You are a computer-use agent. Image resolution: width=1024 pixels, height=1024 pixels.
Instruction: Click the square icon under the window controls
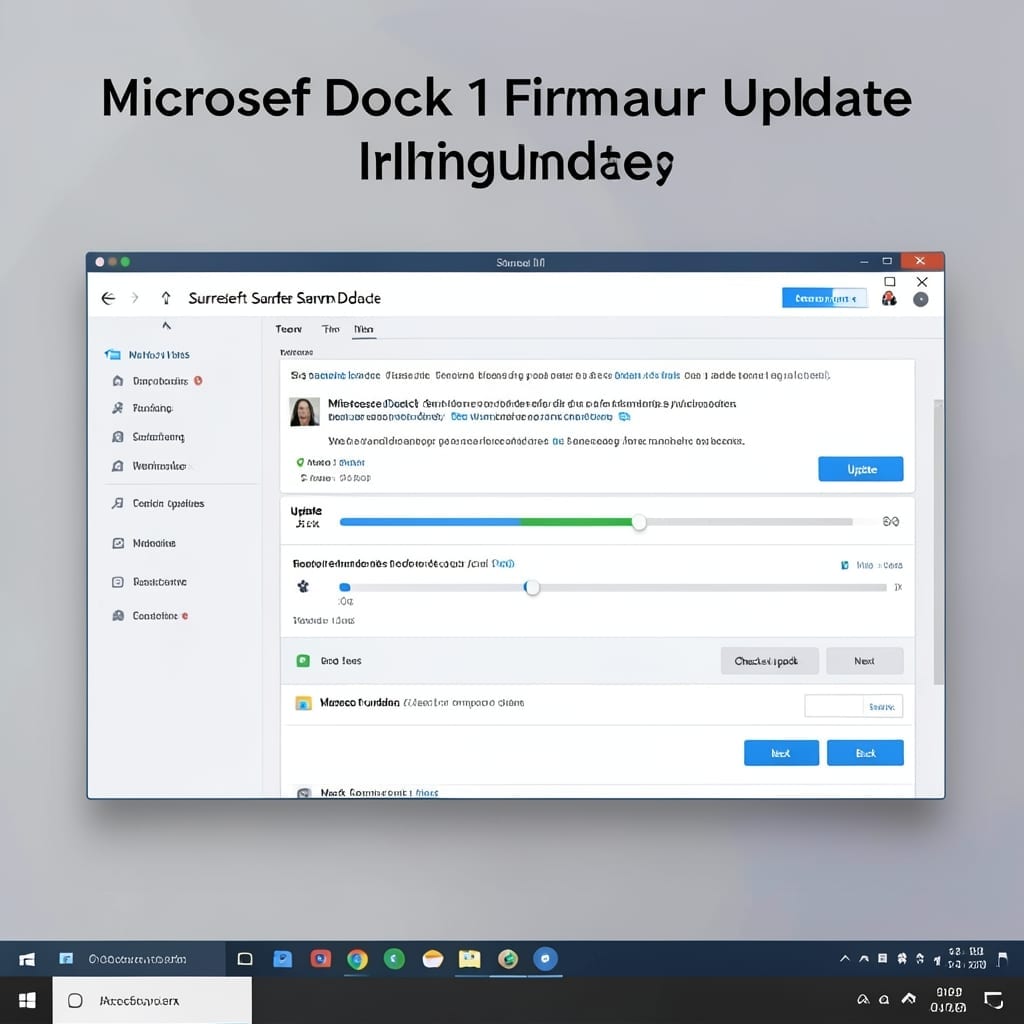[889, 281]
